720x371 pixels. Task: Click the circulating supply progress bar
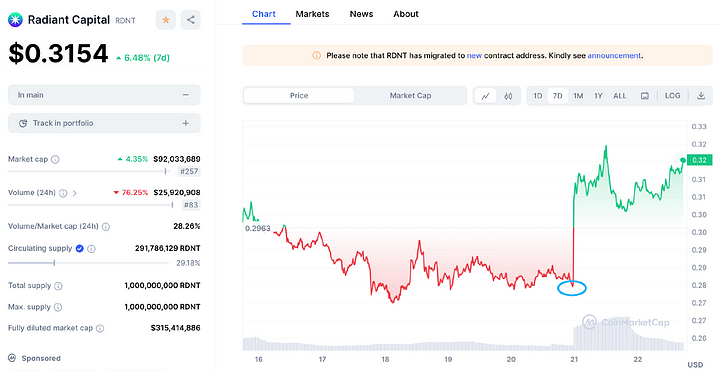[x=88, y=263]
